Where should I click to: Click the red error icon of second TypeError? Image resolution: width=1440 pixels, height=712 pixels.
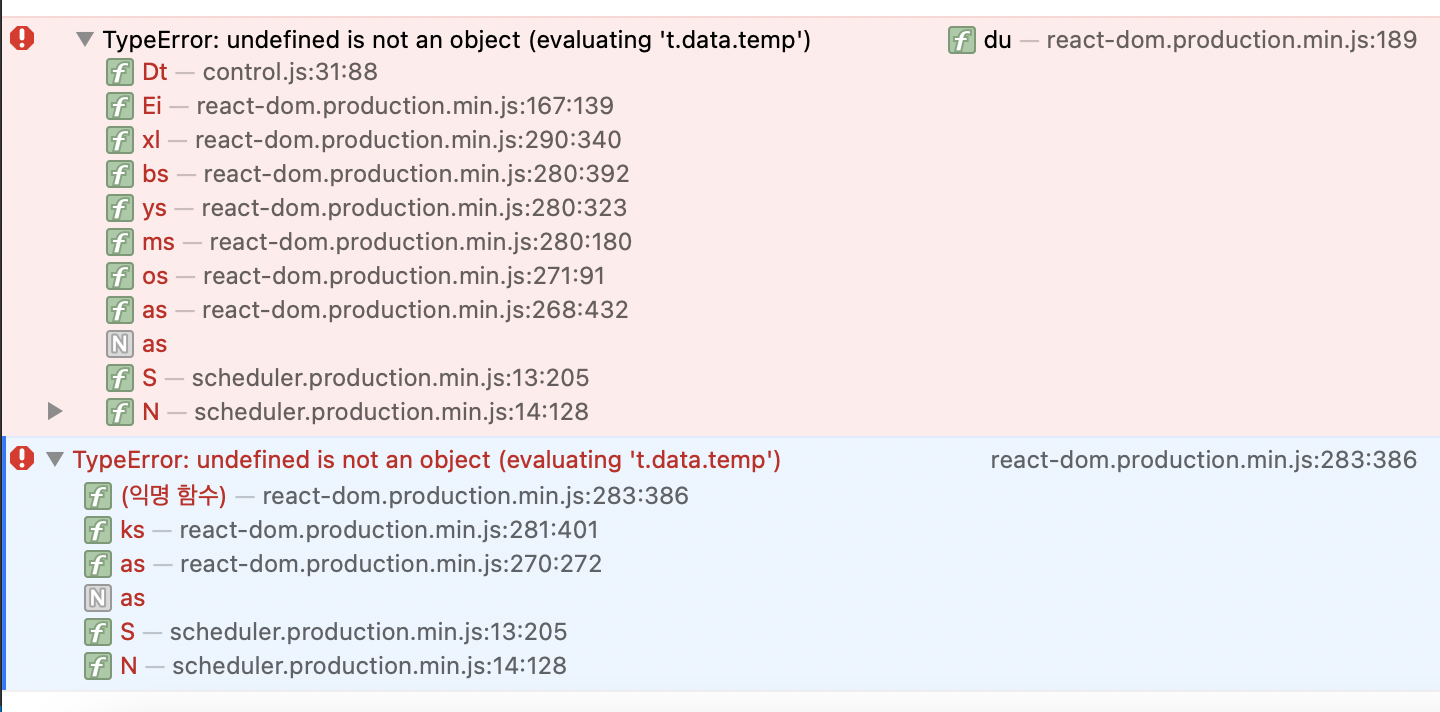(x=22, y=459)
